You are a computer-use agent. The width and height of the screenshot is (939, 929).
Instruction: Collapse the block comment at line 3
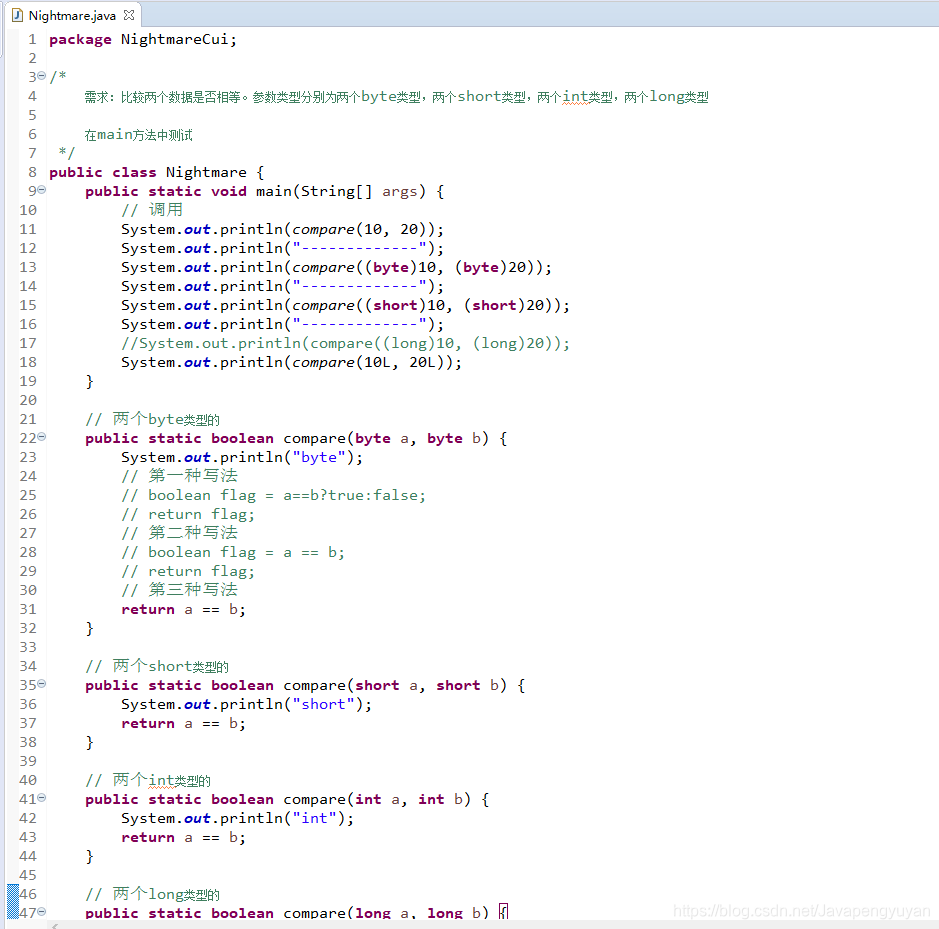click(41, 75)
